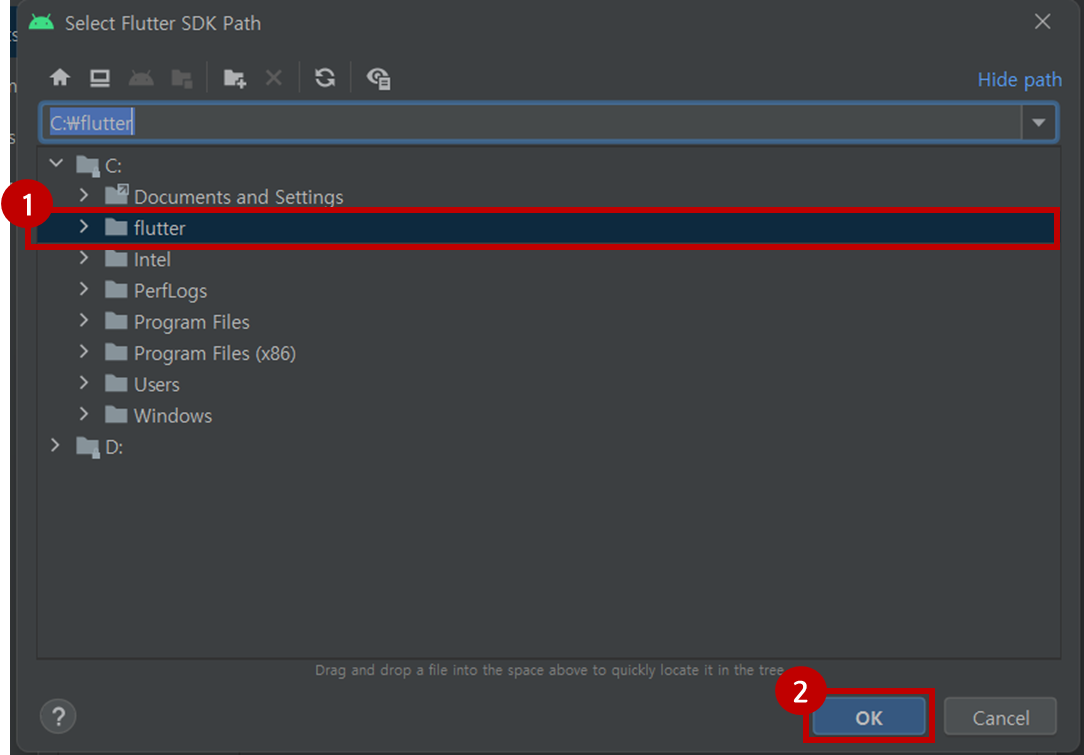This screenshot has height=755, width=1084.
Task: Click the module directory toolbar icon
Action: 182,78
